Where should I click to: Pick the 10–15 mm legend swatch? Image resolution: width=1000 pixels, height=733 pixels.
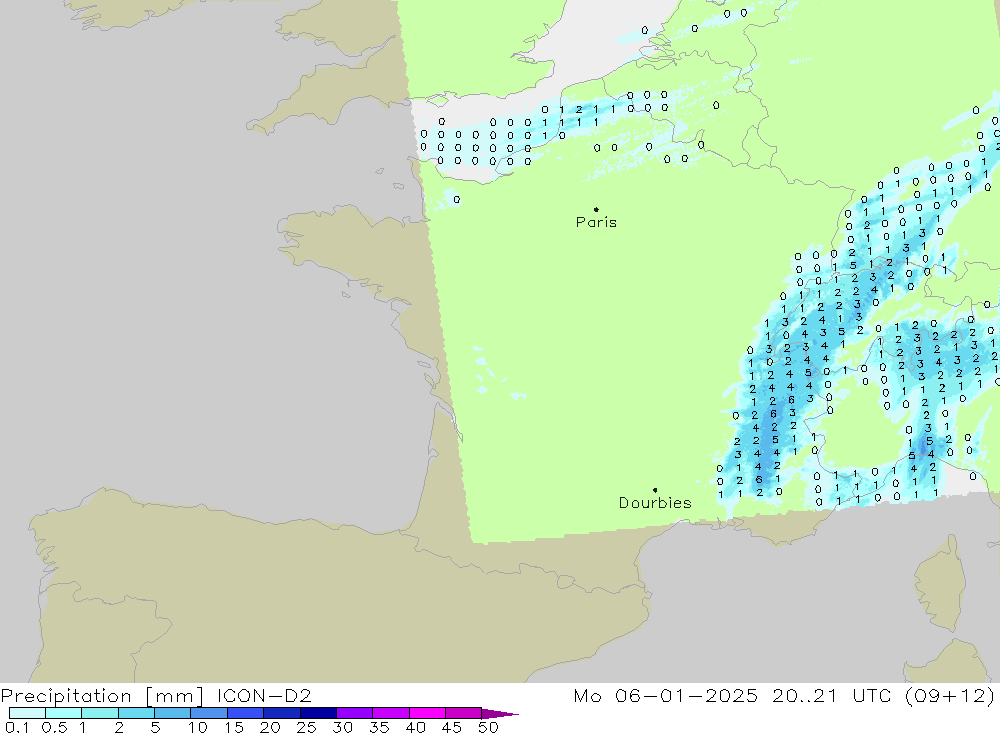(x=209, y=713)
